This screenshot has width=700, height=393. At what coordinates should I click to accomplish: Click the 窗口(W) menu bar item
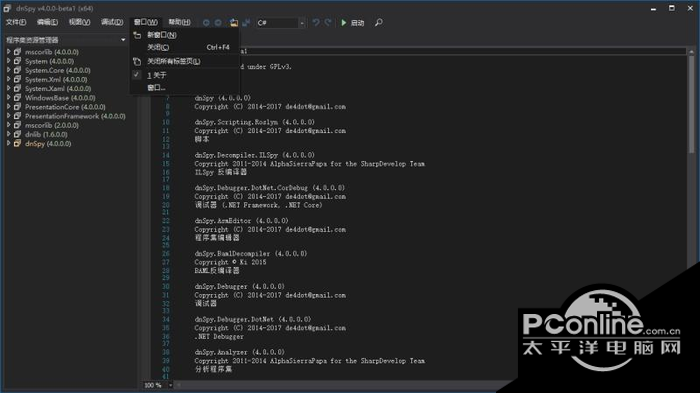[146, 22]
